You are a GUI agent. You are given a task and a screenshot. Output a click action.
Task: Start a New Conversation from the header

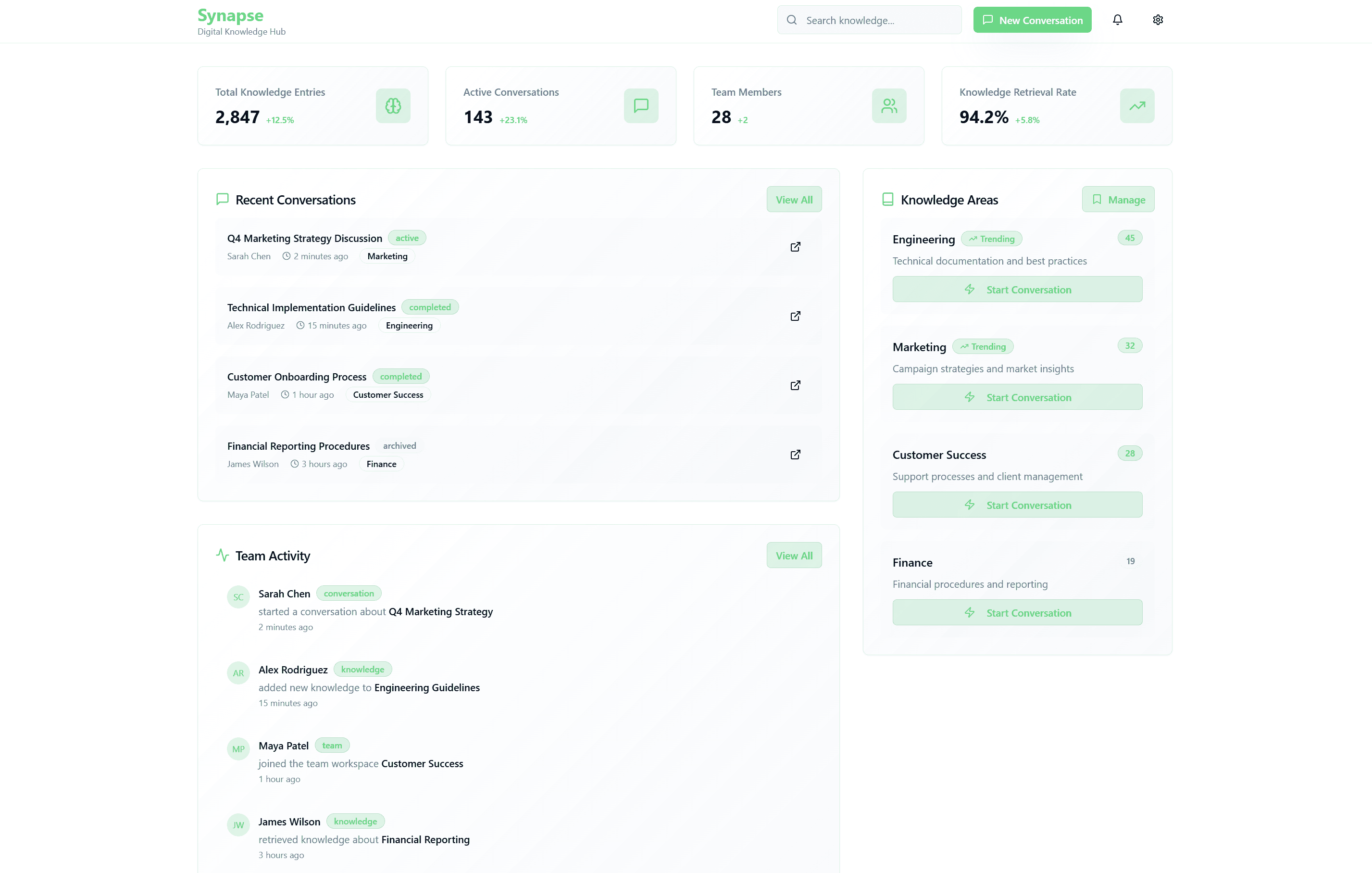click(x=1033, y=19)
